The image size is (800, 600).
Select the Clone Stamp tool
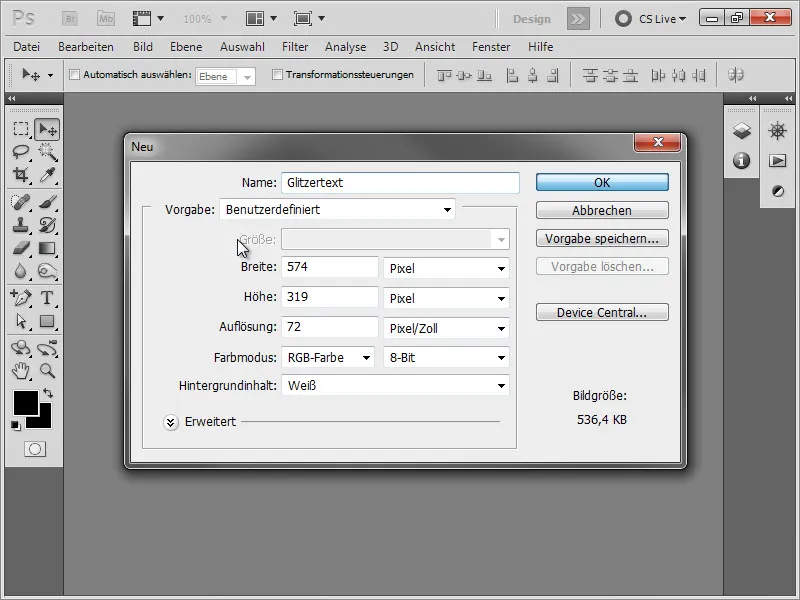[x=21, y=225]
